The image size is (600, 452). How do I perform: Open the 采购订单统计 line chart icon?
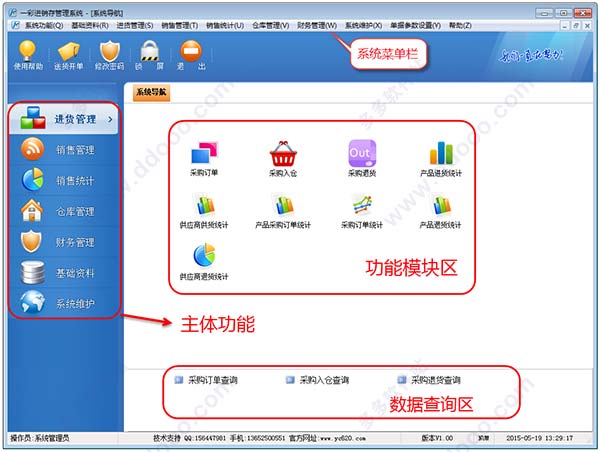[362, 211]
